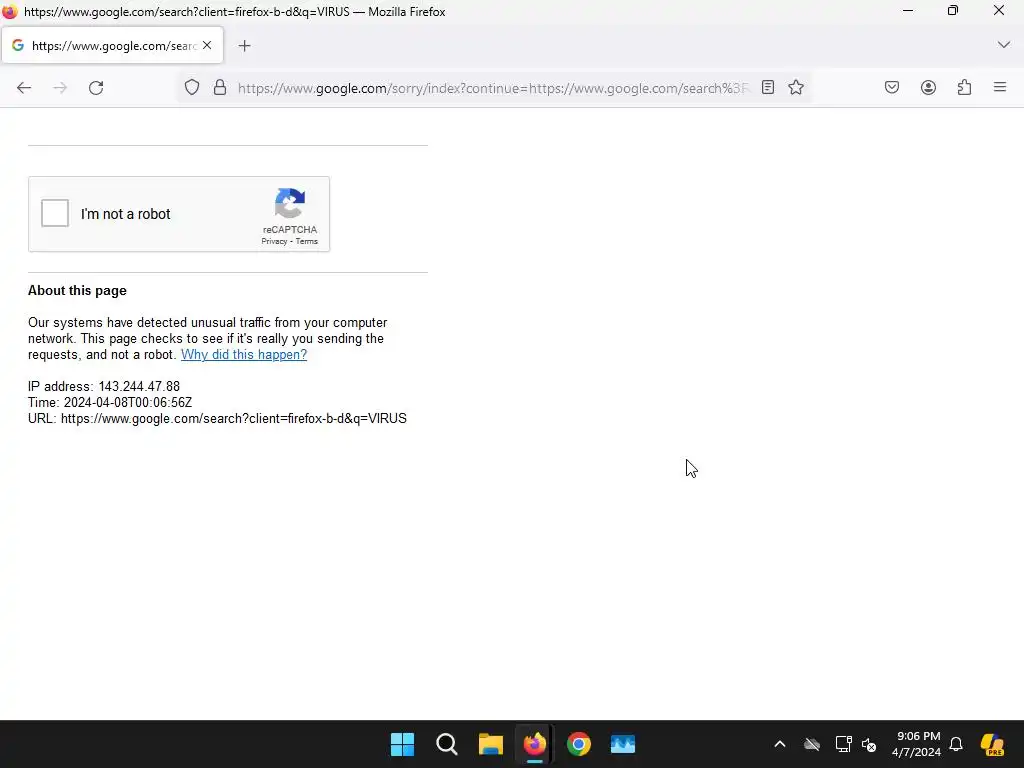Open Copilot preview icon
Screen dimensions: 1024x768
[x=993, y=744]
